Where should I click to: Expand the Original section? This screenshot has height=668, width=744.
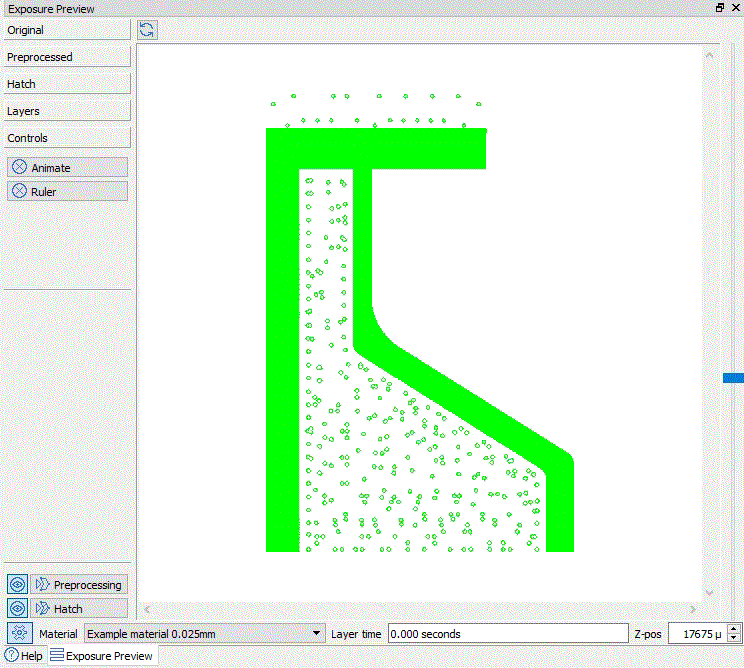[x=67, y=30]
